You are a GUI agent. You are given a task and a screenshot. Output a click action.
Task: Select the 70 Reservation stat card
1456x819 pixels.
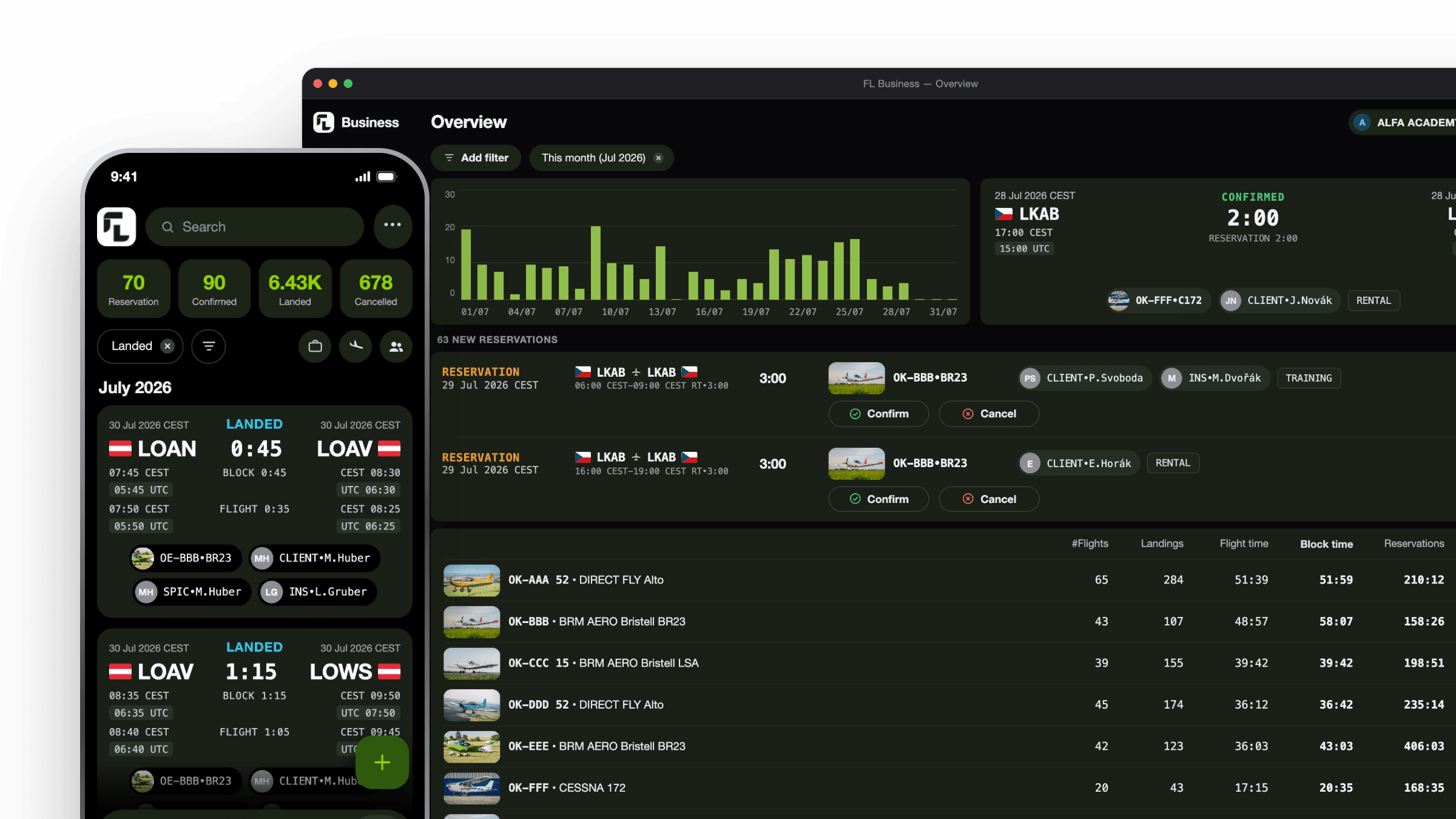coord(133,289)
